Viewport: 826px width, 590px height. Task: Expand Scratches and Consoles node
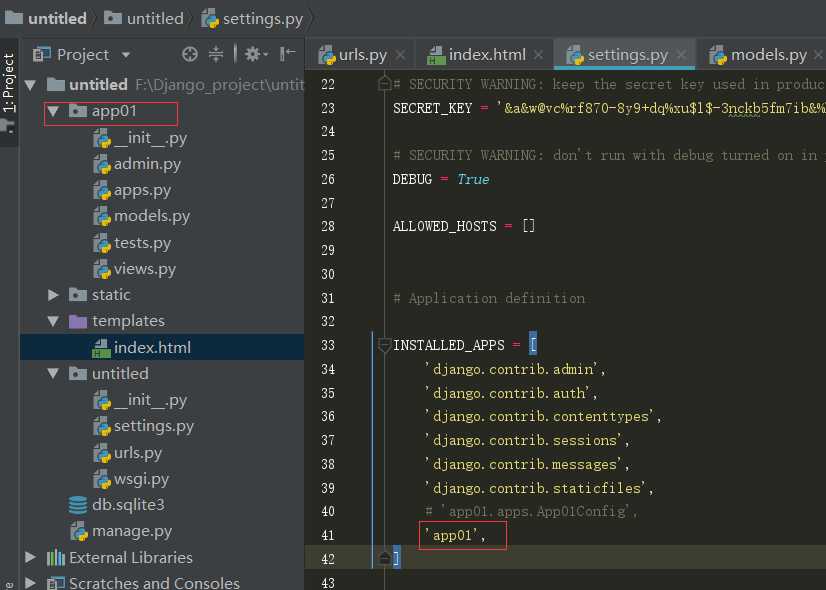pyautogui.click(x=31, y=583)
